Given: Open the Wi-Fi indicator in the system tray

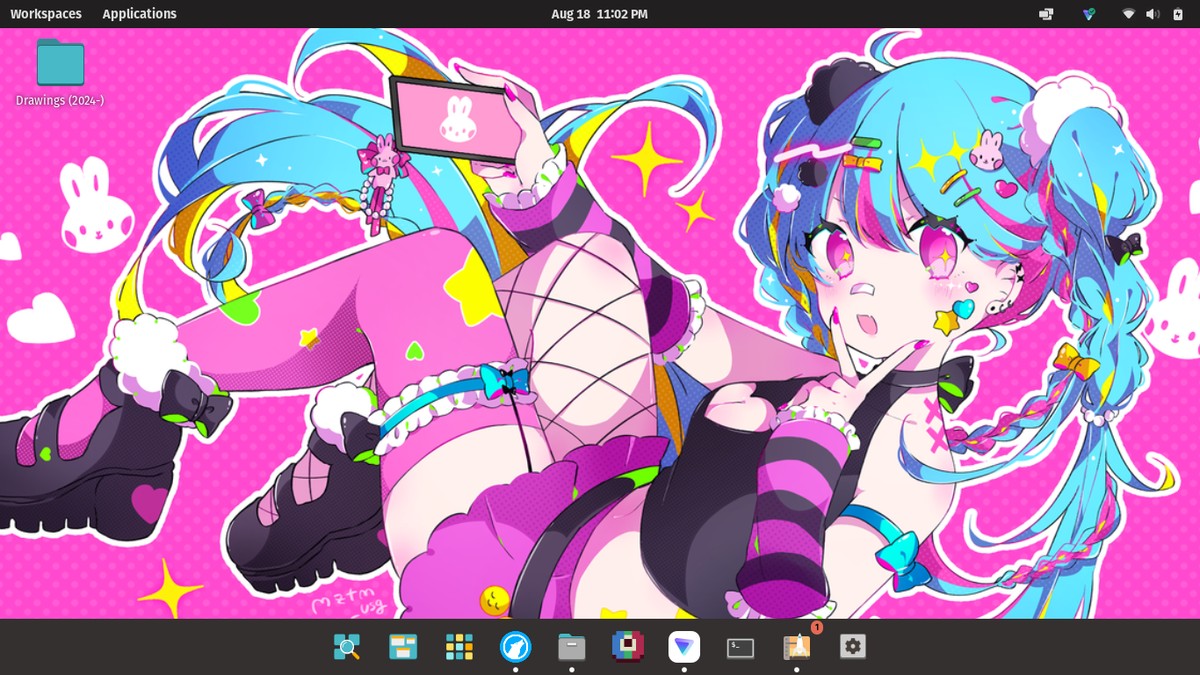Looking at the screenshot, I should (x=1127, y=15).
